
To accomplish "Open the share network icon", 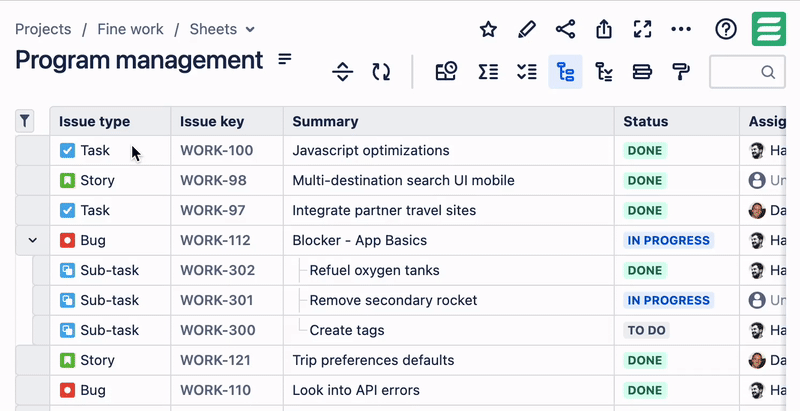I will [565, 29].
